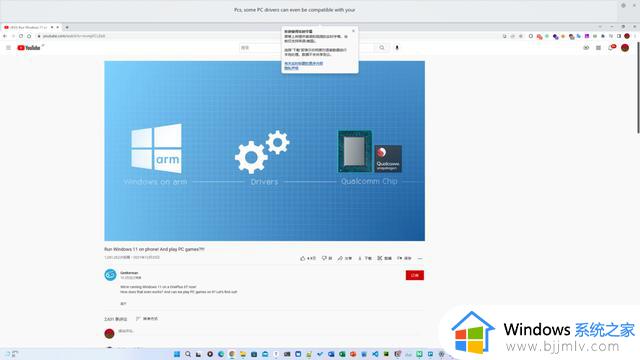Dislike the video with the thumbs-down button
Screen dimensions: 640x360
point(327,258)
